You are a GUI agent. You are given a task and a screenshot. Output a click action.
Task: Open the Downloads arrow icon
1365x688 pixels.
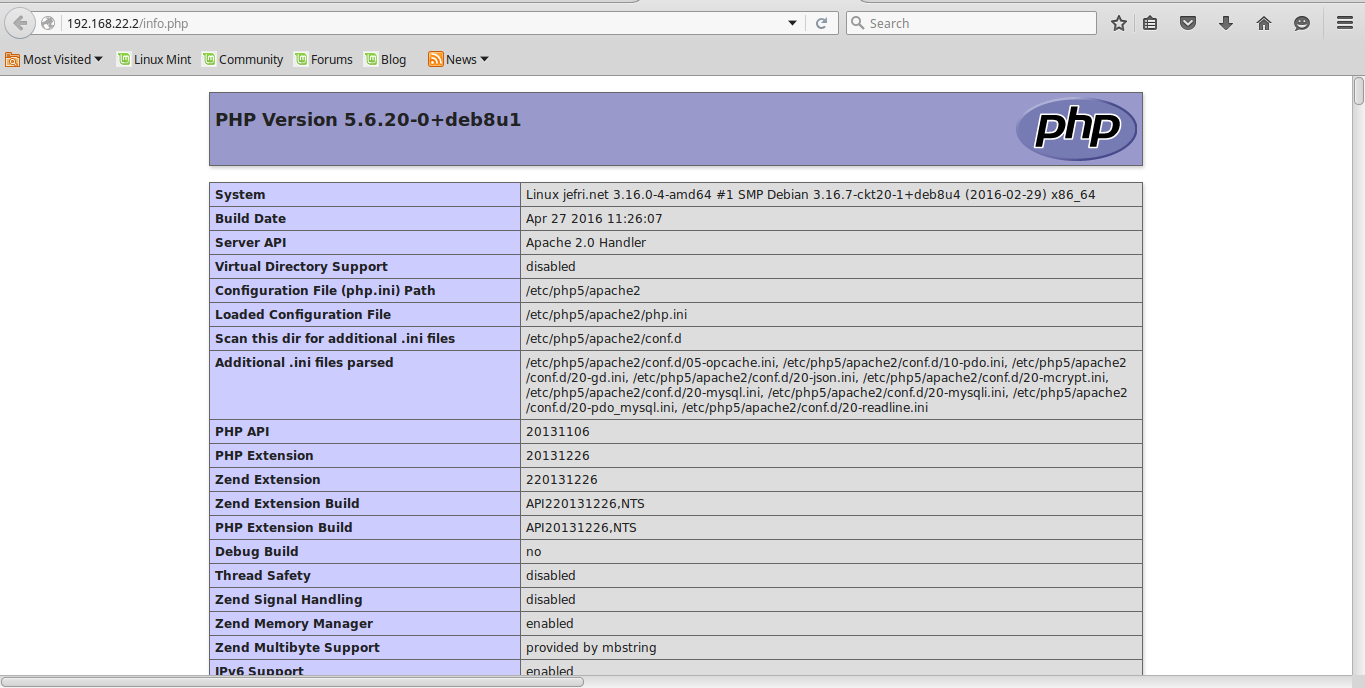(1226, 23)
